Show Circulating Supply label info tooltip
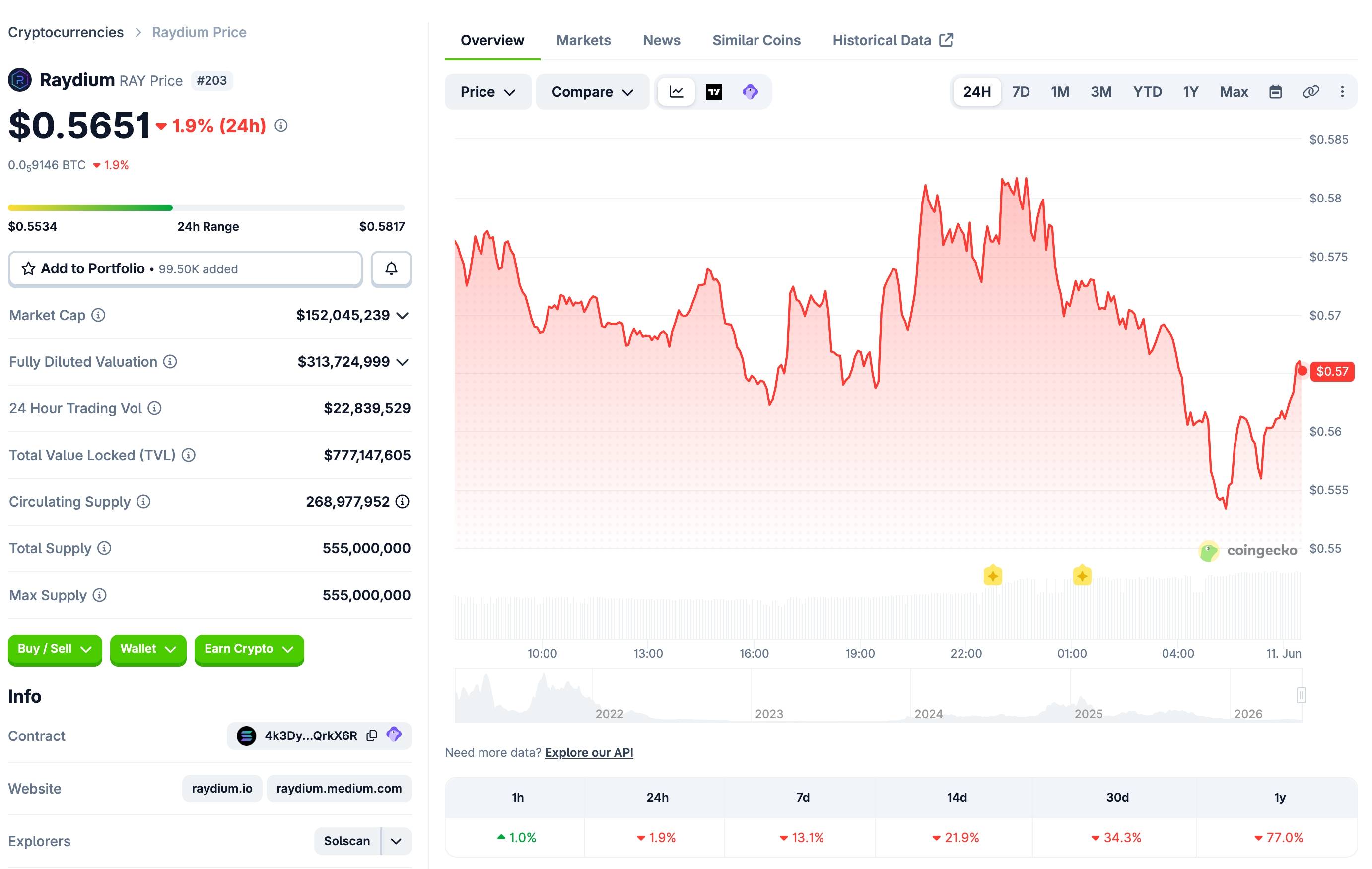 [x=143, y=501]
